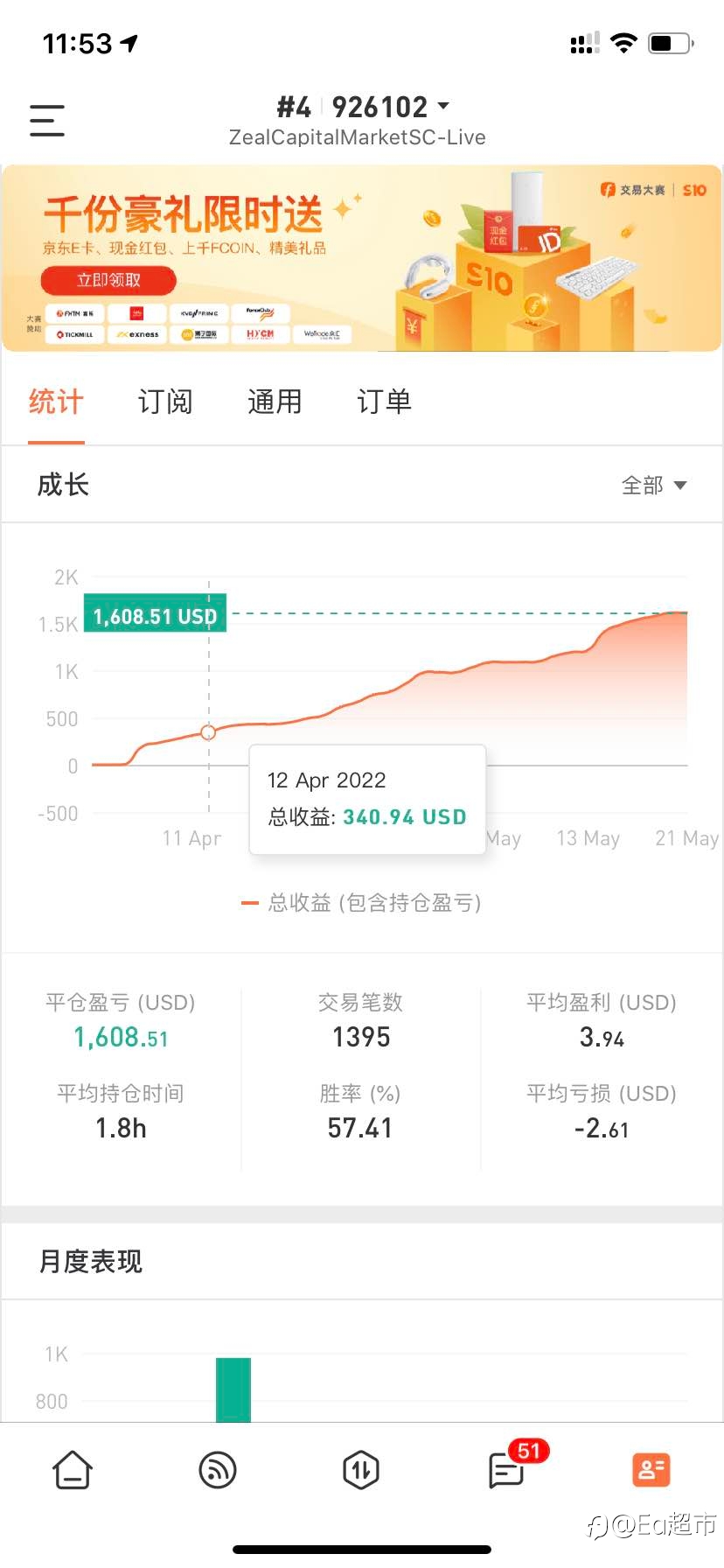
Task: Open the trading arrows hexagon icon
Action: tap(361, 1470)
